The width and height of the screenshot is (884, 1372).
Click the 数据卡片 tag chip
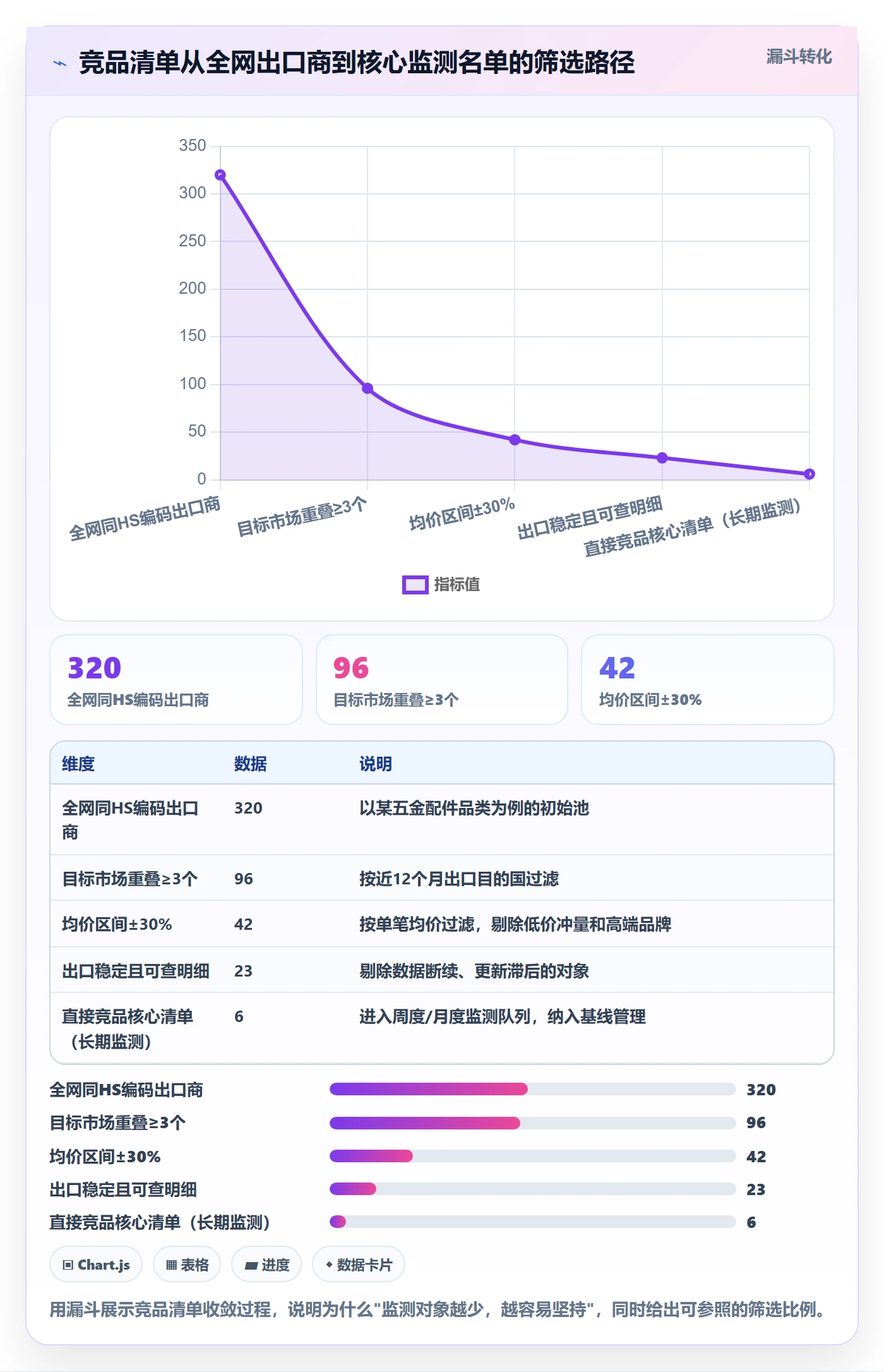click(359, 1265)
